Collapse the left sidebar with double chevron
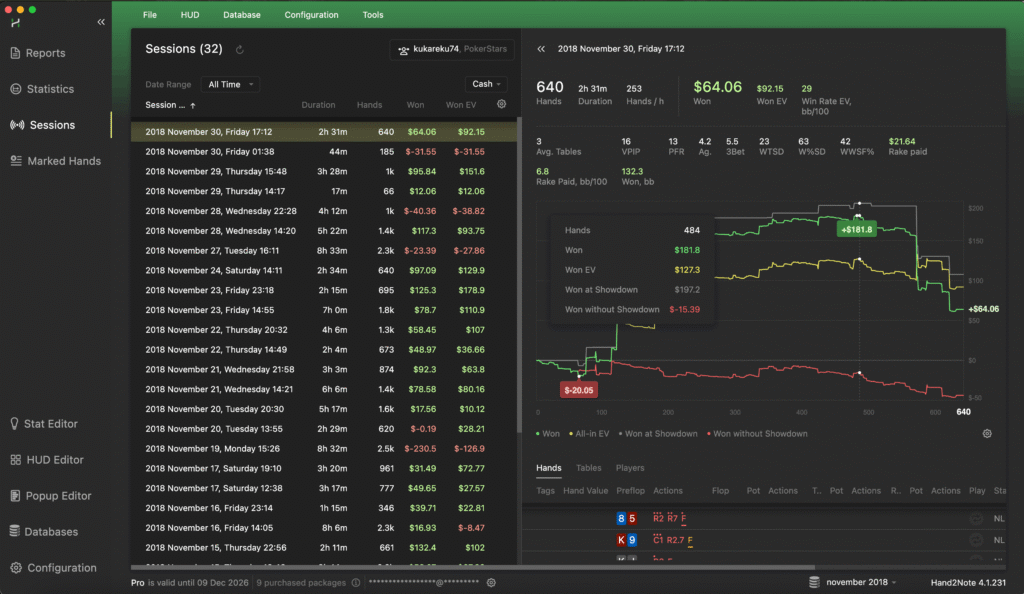 click(101, 22)
